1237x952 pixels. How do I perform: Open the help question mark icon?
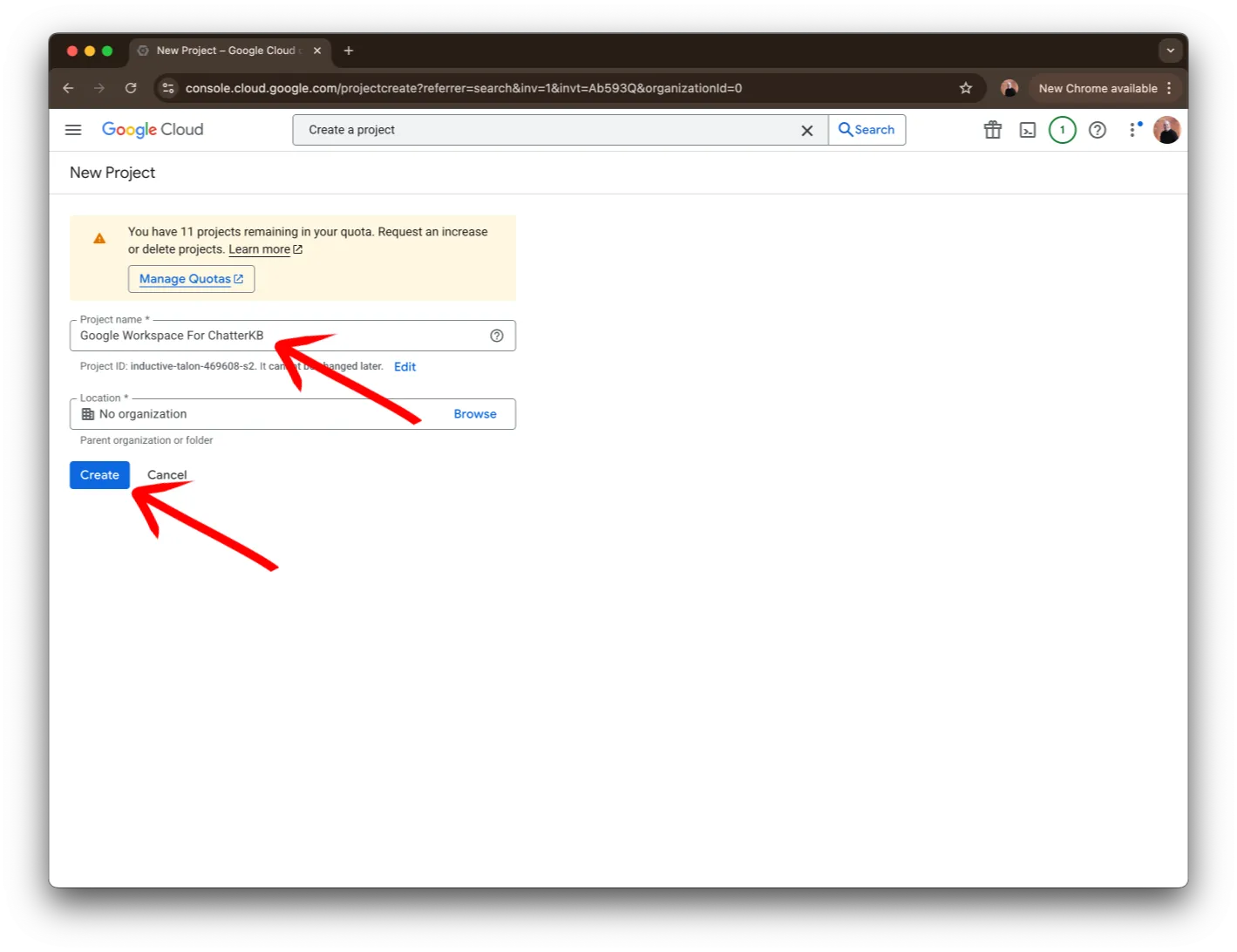coord(1098,130)
